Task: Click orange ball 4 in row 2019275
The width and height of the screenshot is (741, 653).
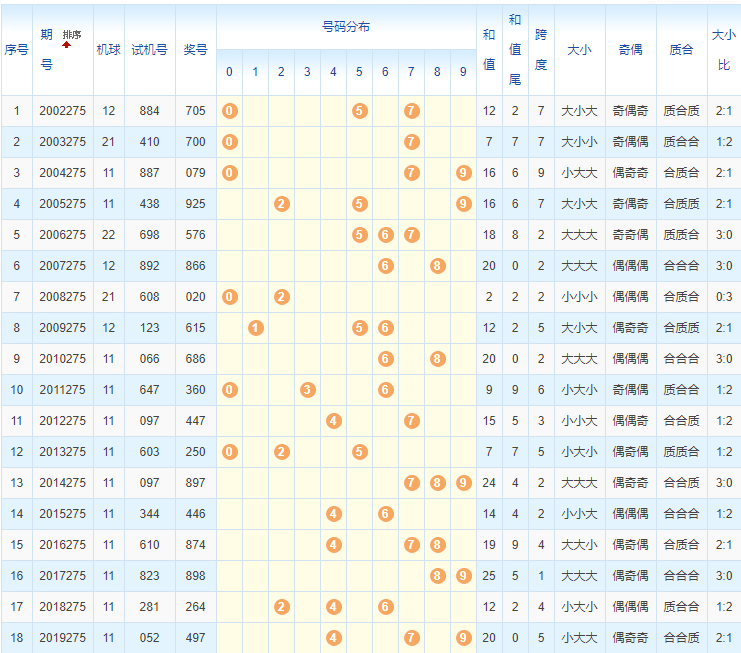Action: (333, 637)
